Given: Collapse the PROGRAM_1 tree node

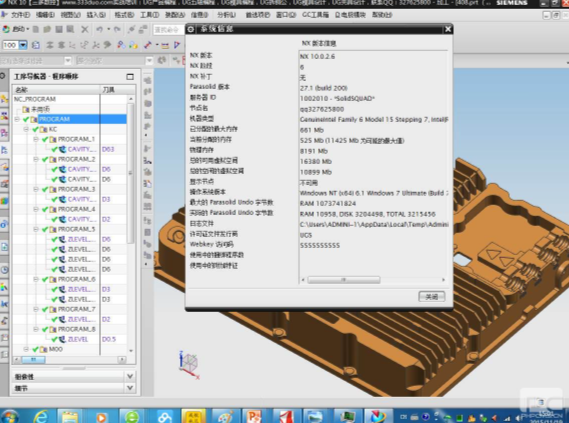Looking at the screenshot, I should (x=36, y=139).
